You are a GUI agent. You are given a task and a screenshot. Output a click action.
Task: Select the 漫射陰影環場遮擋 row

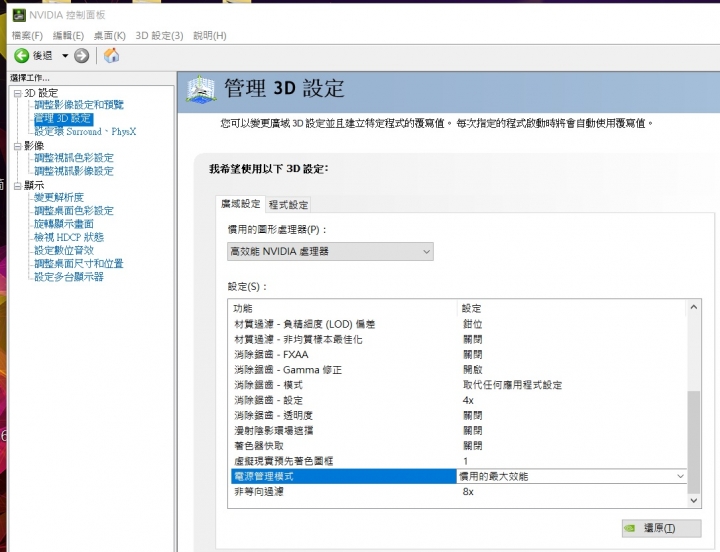click(x=458, y=431)
